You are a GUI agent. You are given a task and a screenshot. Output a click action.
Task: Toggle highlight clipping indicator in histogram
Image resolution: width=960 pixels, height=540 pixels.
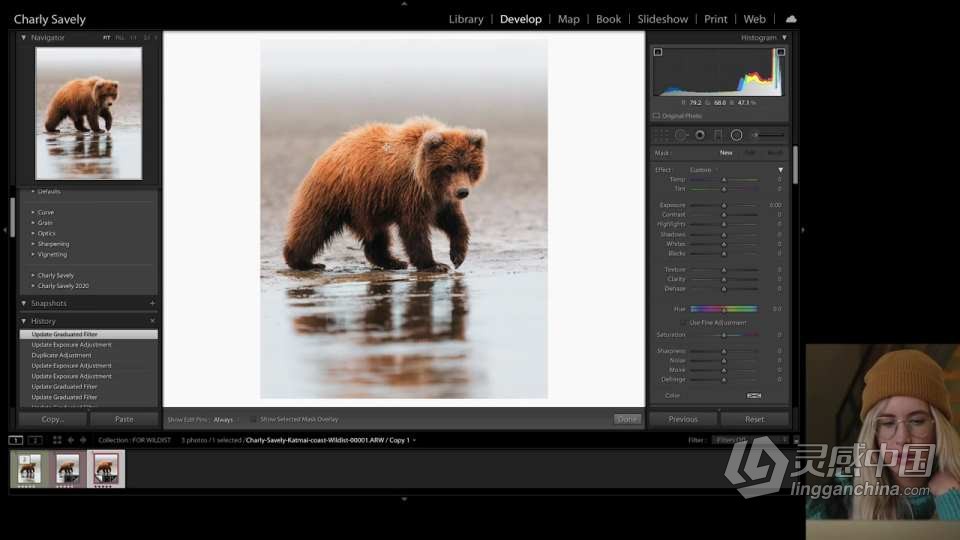[x=781, y=52]
